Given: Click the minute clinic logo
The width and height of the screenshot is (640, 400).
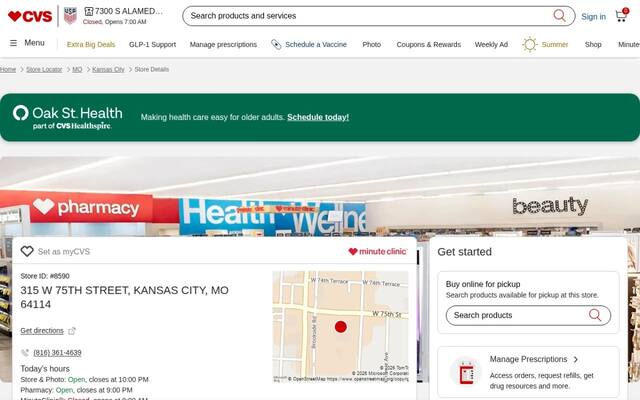Looking at the screenshot, I should tap(378, 251).
